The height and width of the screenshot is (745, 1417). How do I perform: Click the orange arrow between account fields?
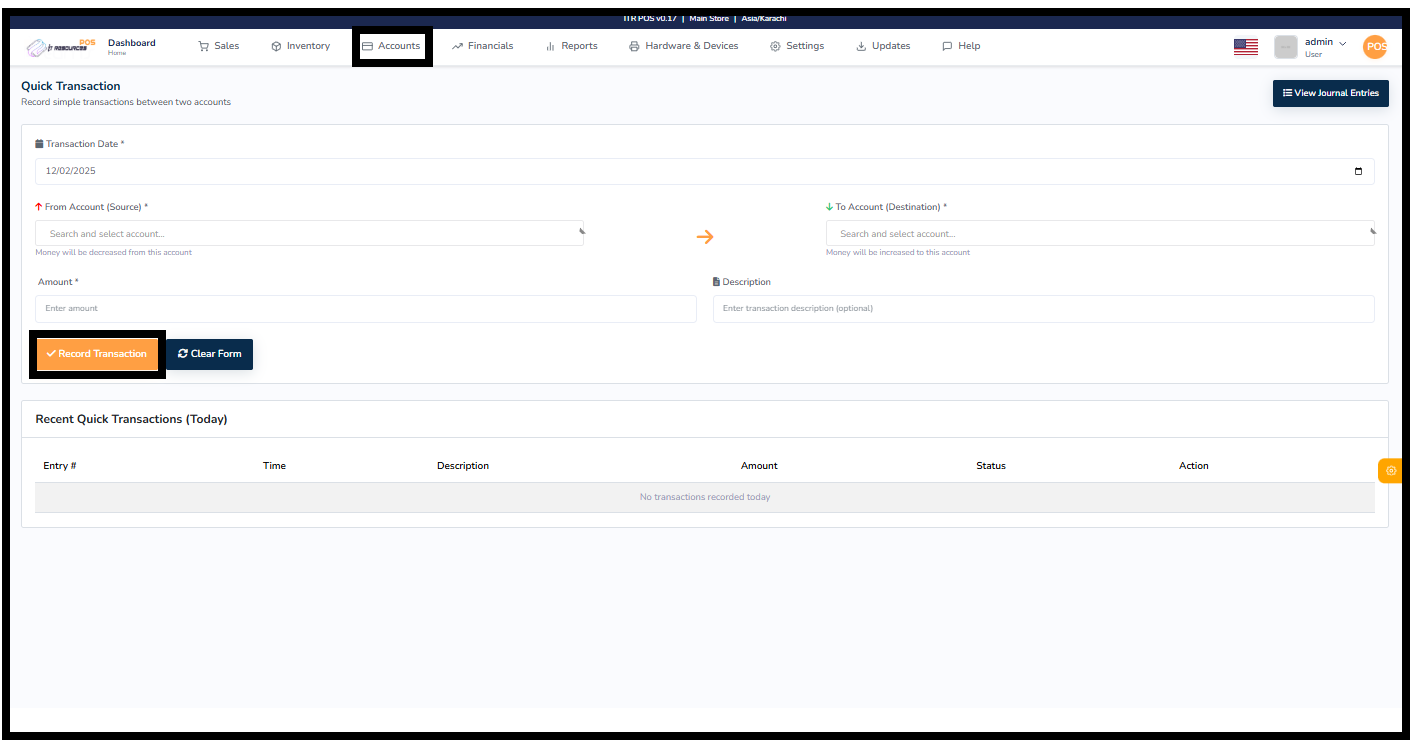tap(705, 236)
